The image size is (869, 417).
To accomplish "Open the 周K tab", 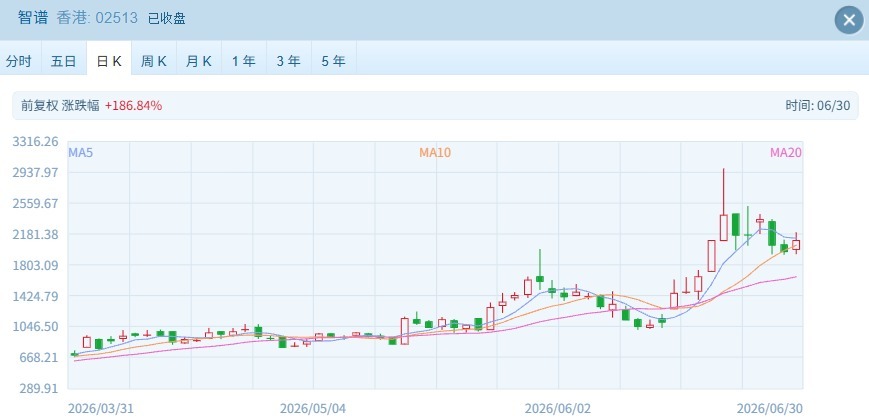I will point(154,60).
